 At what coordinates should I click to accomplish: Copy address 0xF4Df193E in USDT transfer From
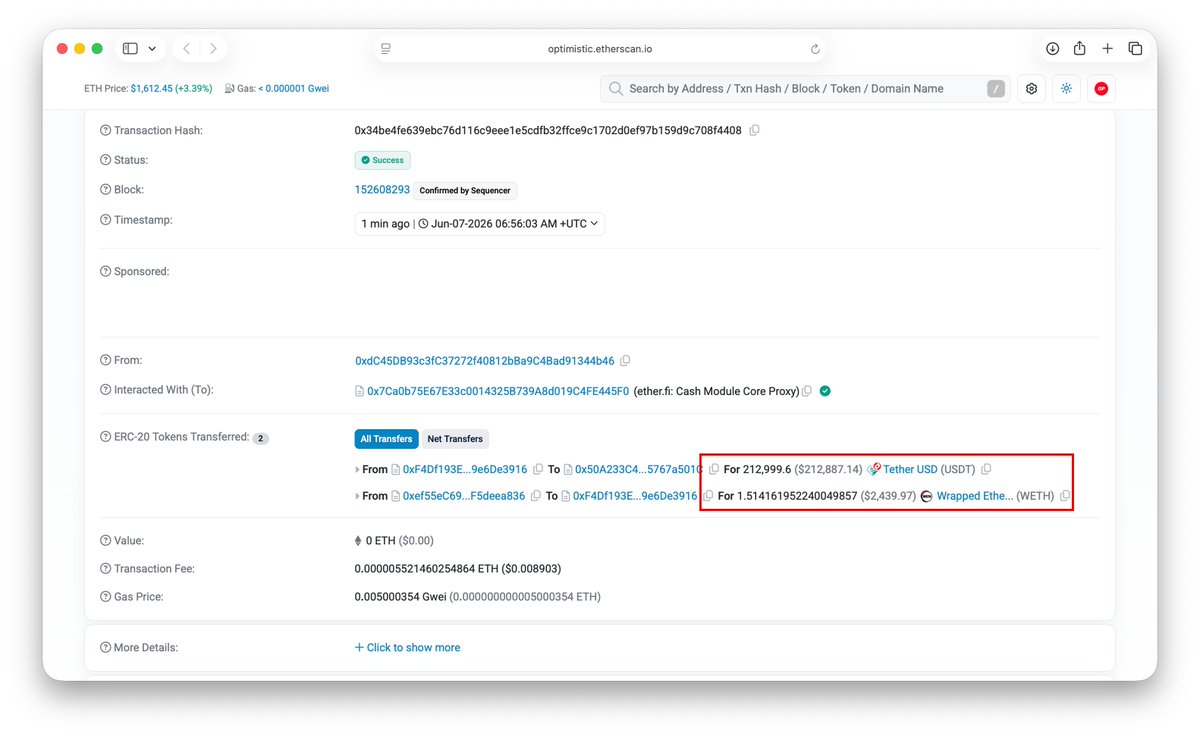coord(538,469)
